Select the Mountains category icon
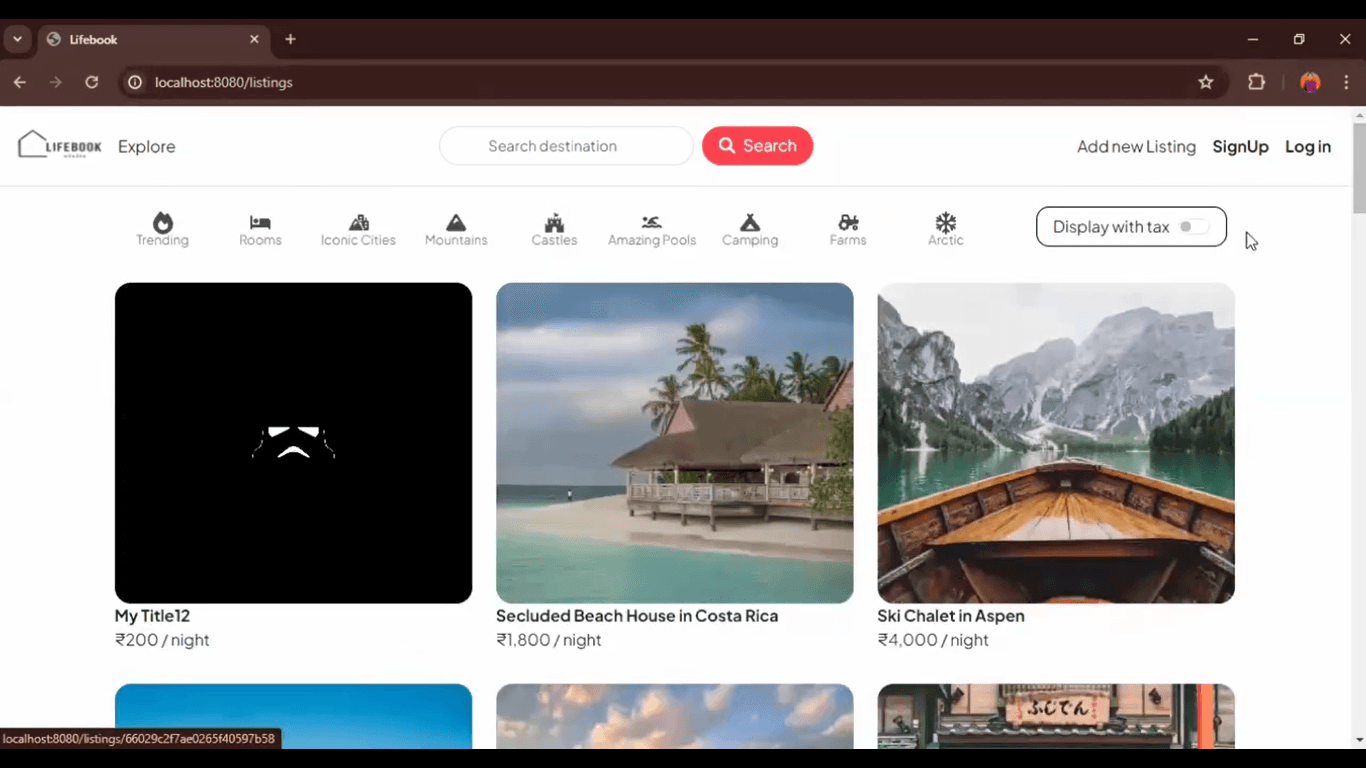 click(x=456, y=222)
